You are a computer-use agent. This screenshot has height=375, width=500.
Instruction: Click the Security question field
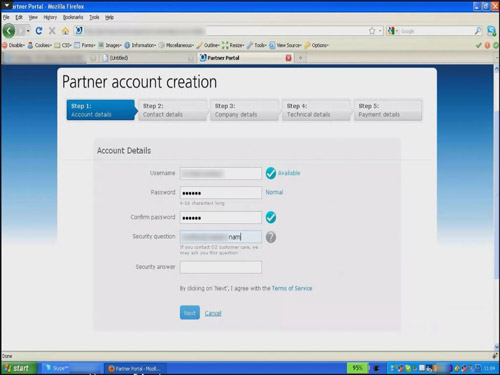click(221, 237)
